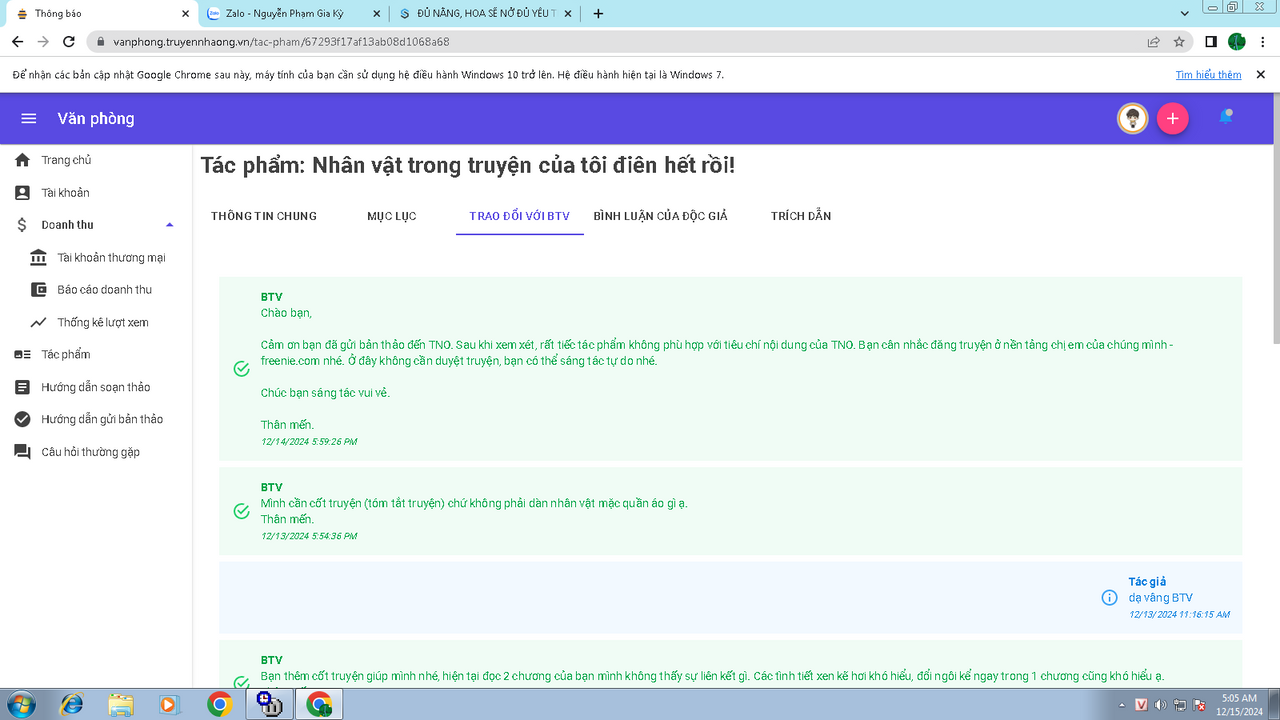Viewport: 1280px width, 720px height.
Task: Bookmark this page with star icon
Action: click(x=1179, y=42)
